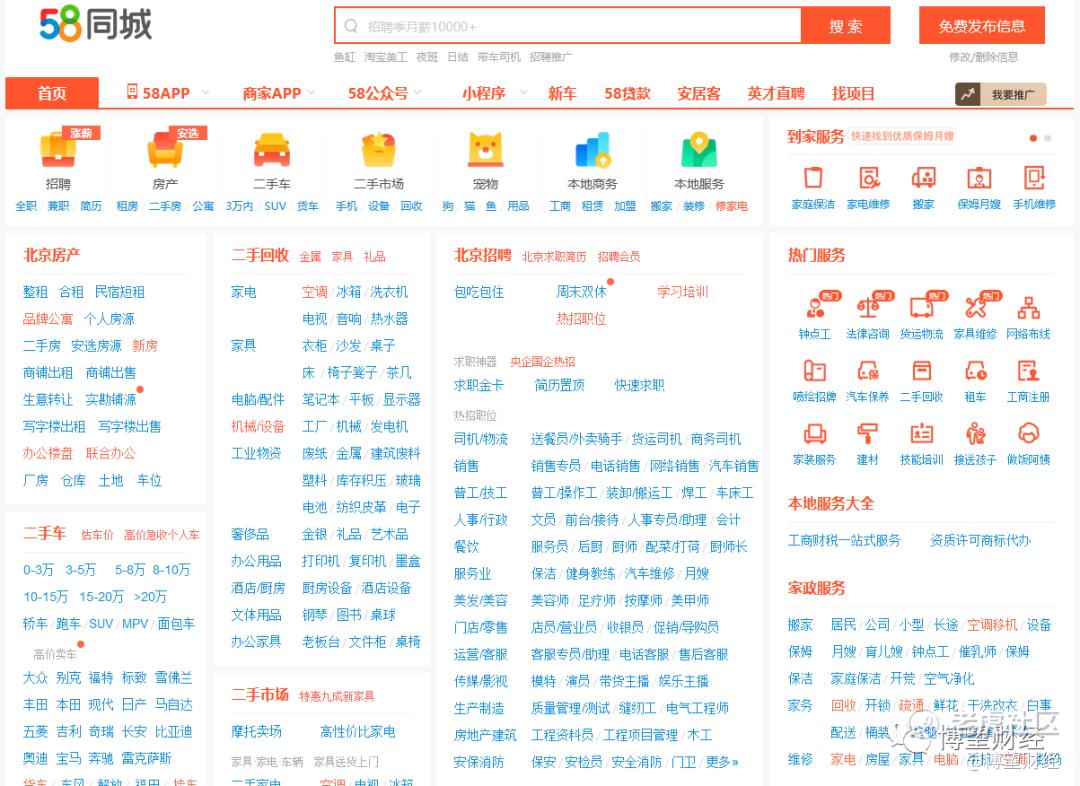This screenshot has height=786, width=1080.
Task: Select the 家电维修 service icon
Action: point(869,178)
